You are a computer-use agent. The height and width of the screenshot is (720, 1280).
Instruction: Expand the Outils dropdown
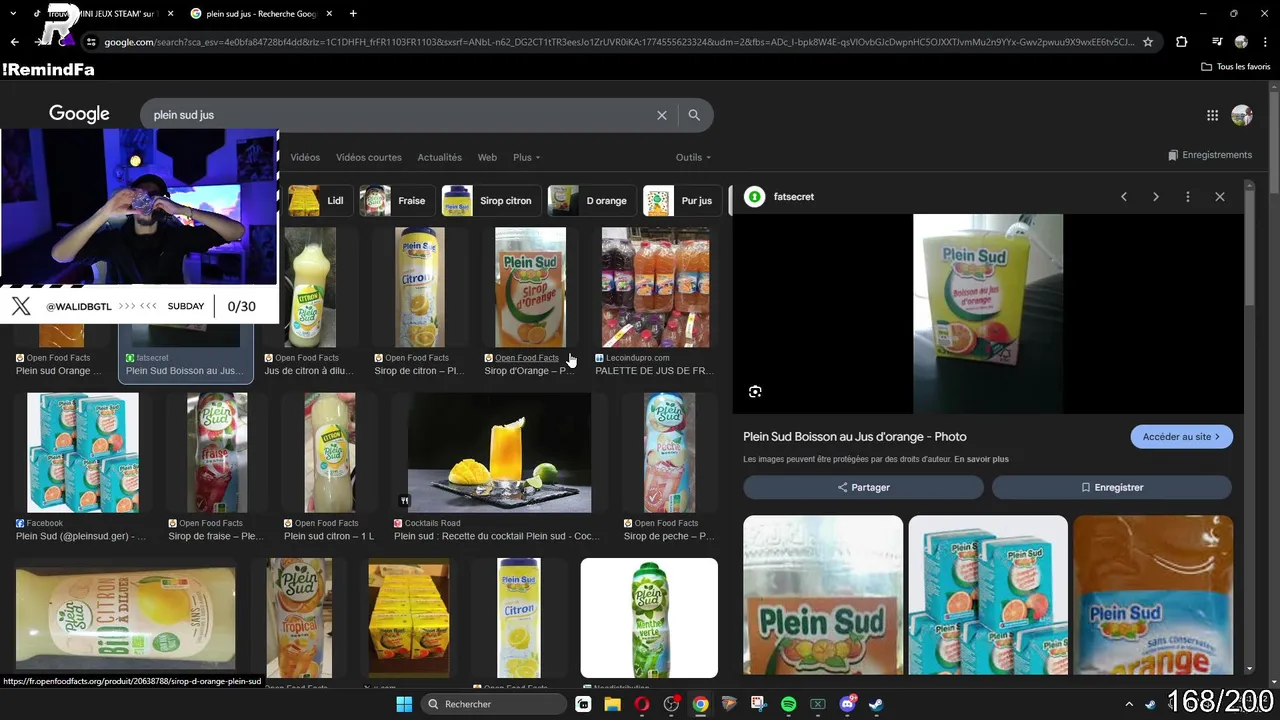[x=693, y=157]
